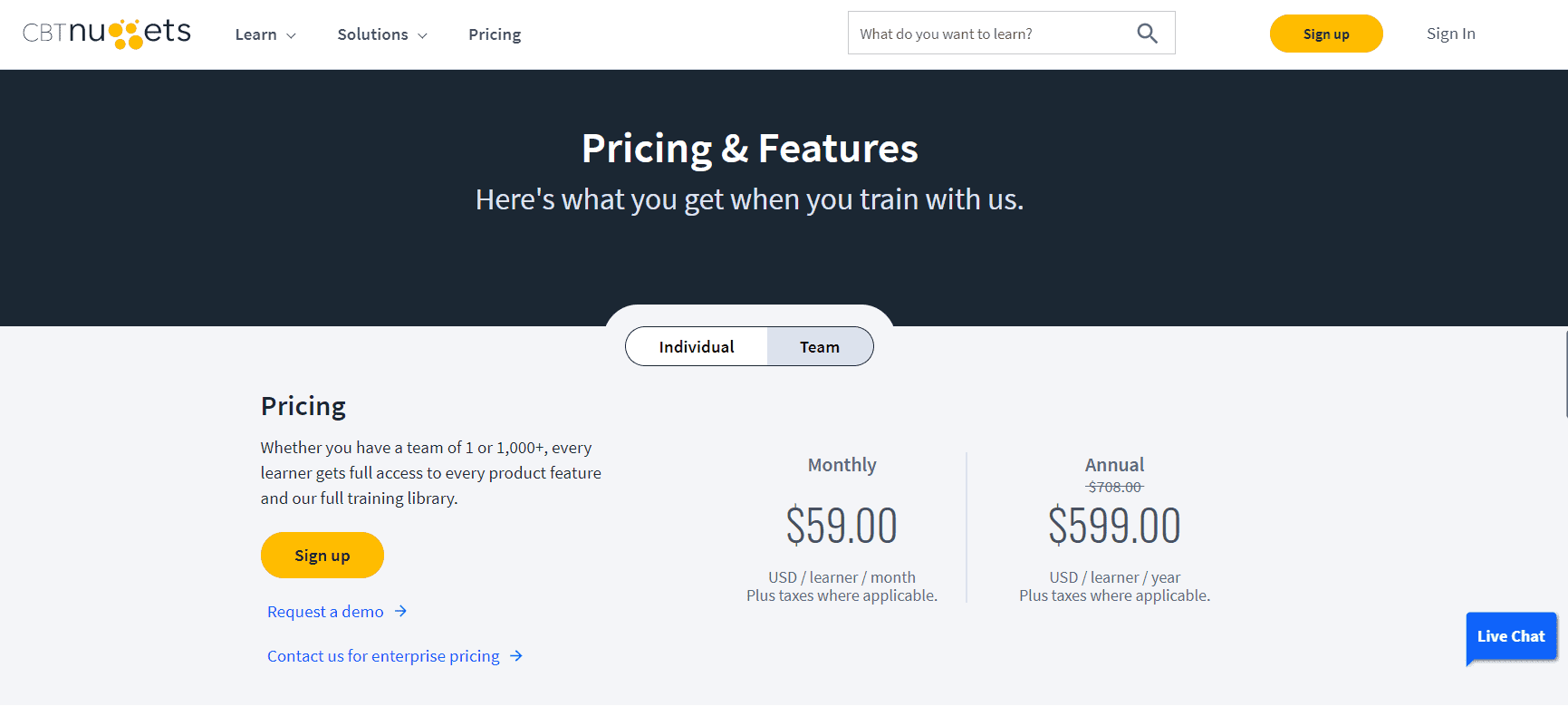This screenshot has height=716, width=1568.
Task: Click the CBT Nuggets logo
Action: click(x=107, y=34)
